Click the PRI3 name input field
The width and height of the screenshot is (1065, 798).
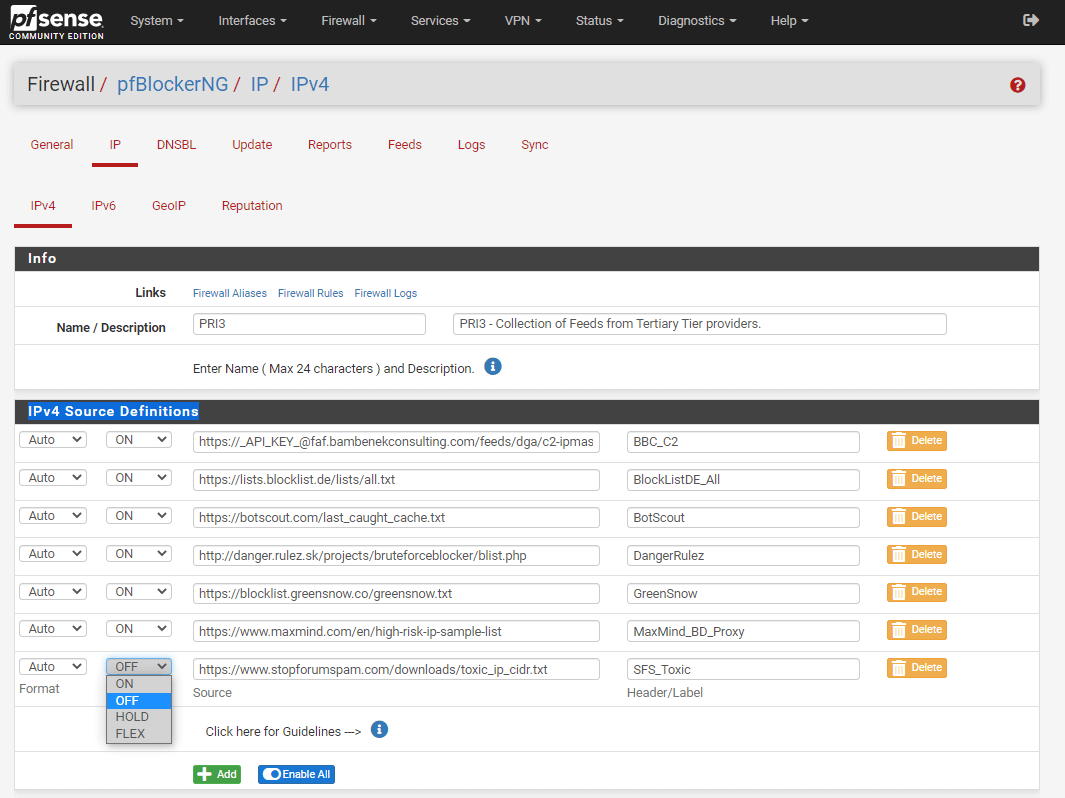coord(309,324)
